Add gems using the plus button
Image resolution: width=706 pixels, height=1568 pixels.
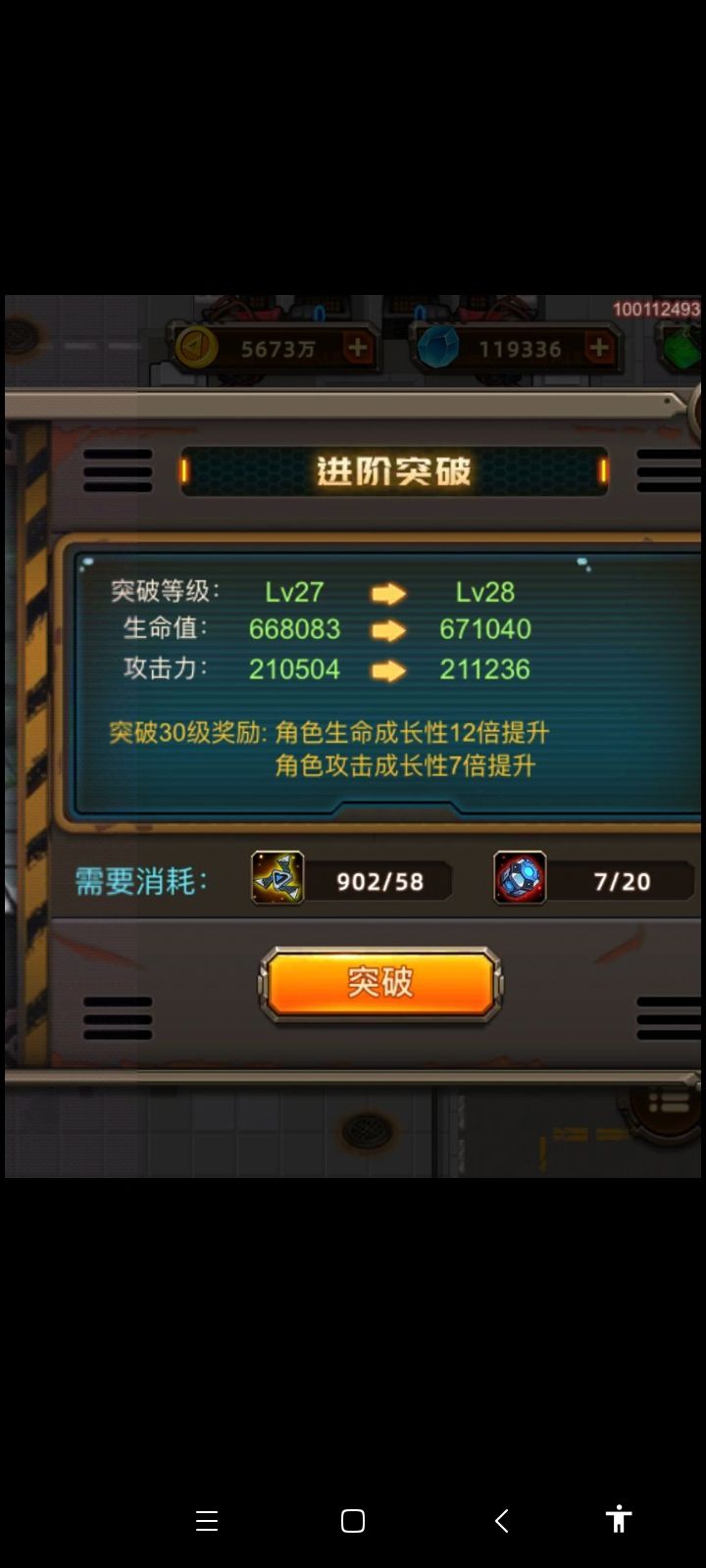pyautogui.click(x=599, y=348)
